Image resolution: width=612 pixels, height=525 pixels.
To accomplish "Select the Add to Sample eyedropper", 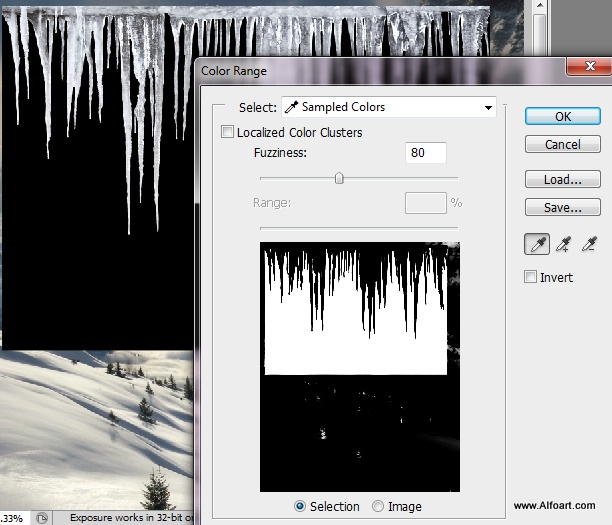I will tap(564, 244).
